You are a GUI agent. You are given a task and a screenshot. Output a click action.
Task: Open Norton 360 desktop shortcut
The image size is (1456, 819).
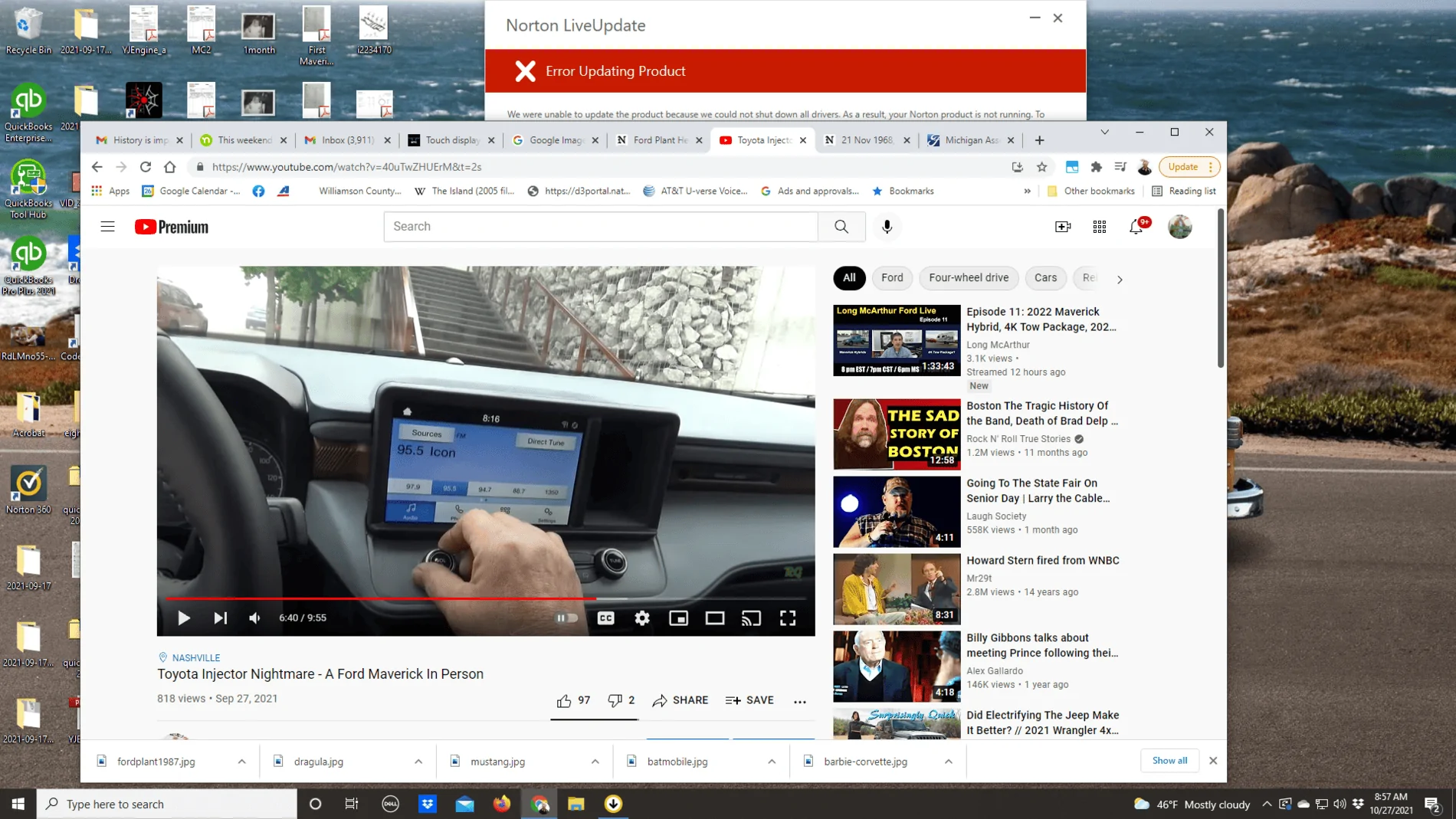click(28, 490)
